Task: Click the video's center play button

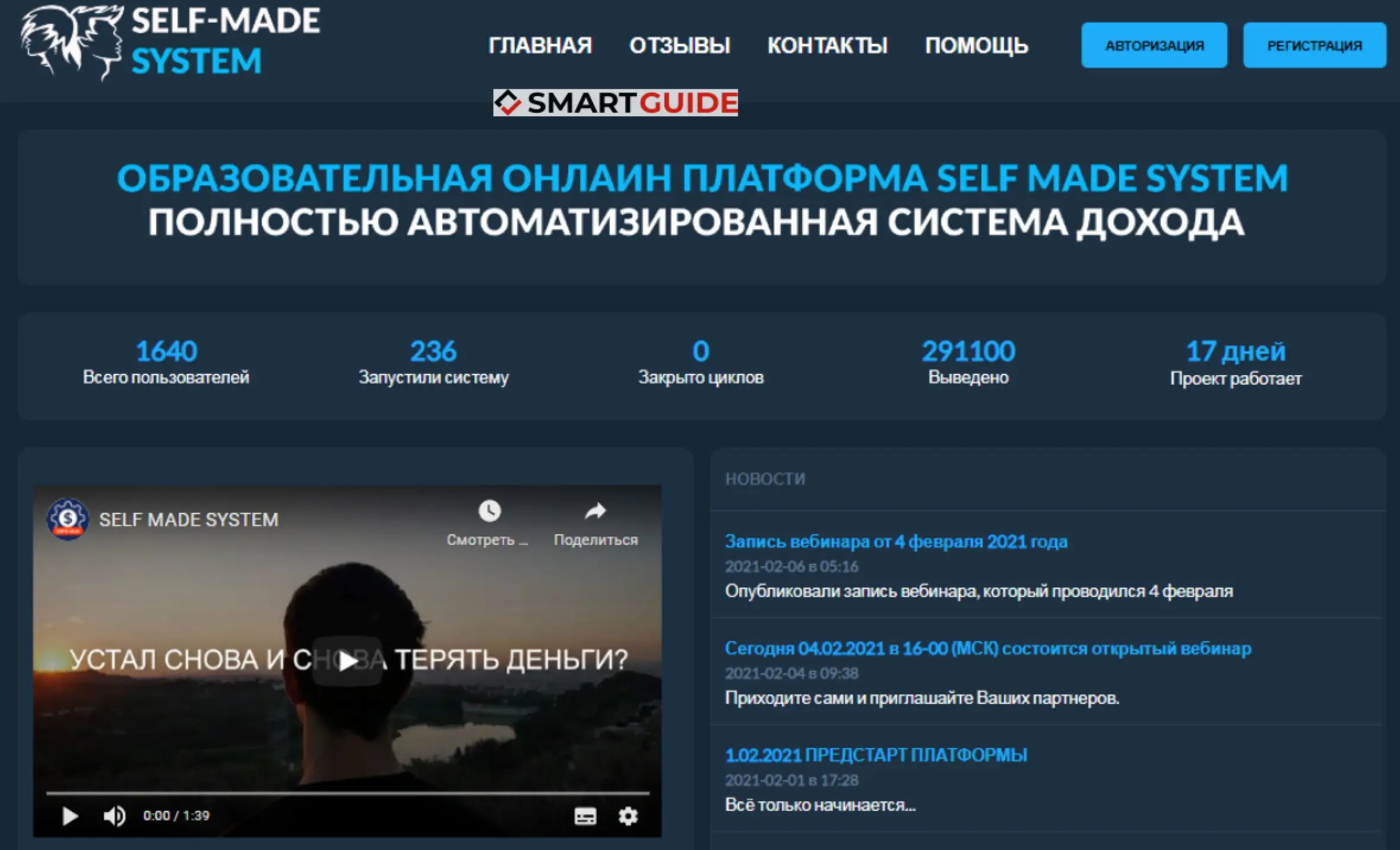Action: click(x=347, y=661)
